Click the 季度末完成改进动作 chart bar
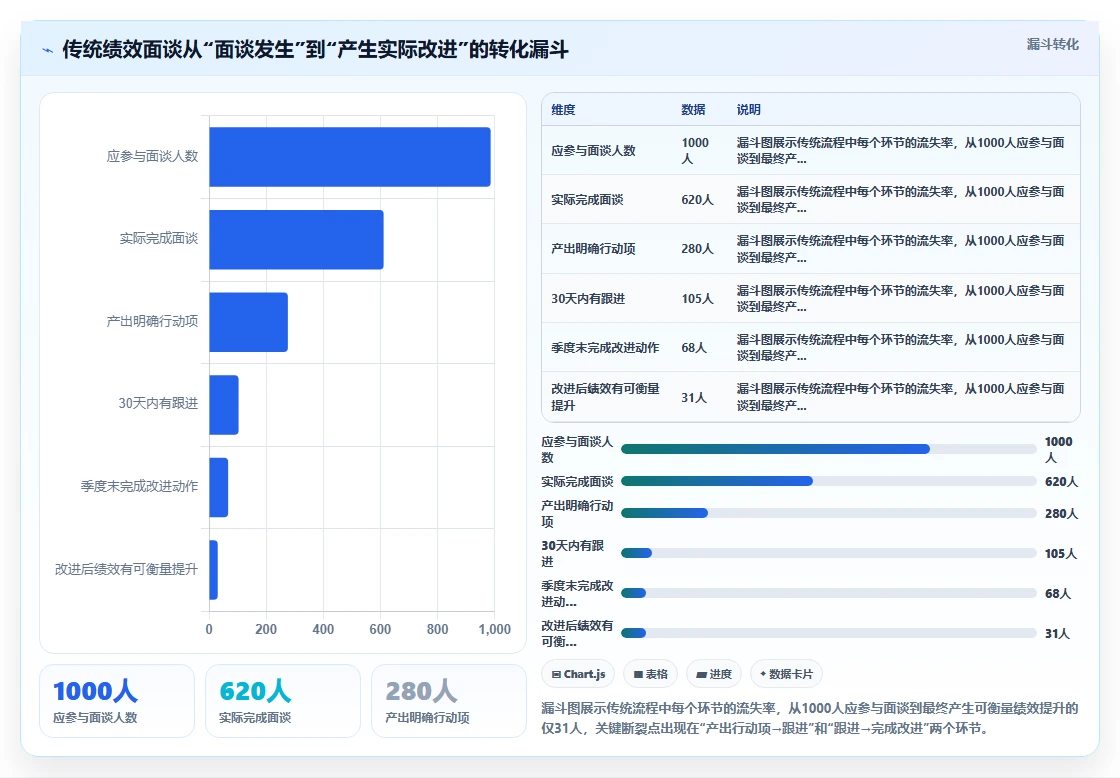This screenshot has width=1120, height=778. [219, 487]
